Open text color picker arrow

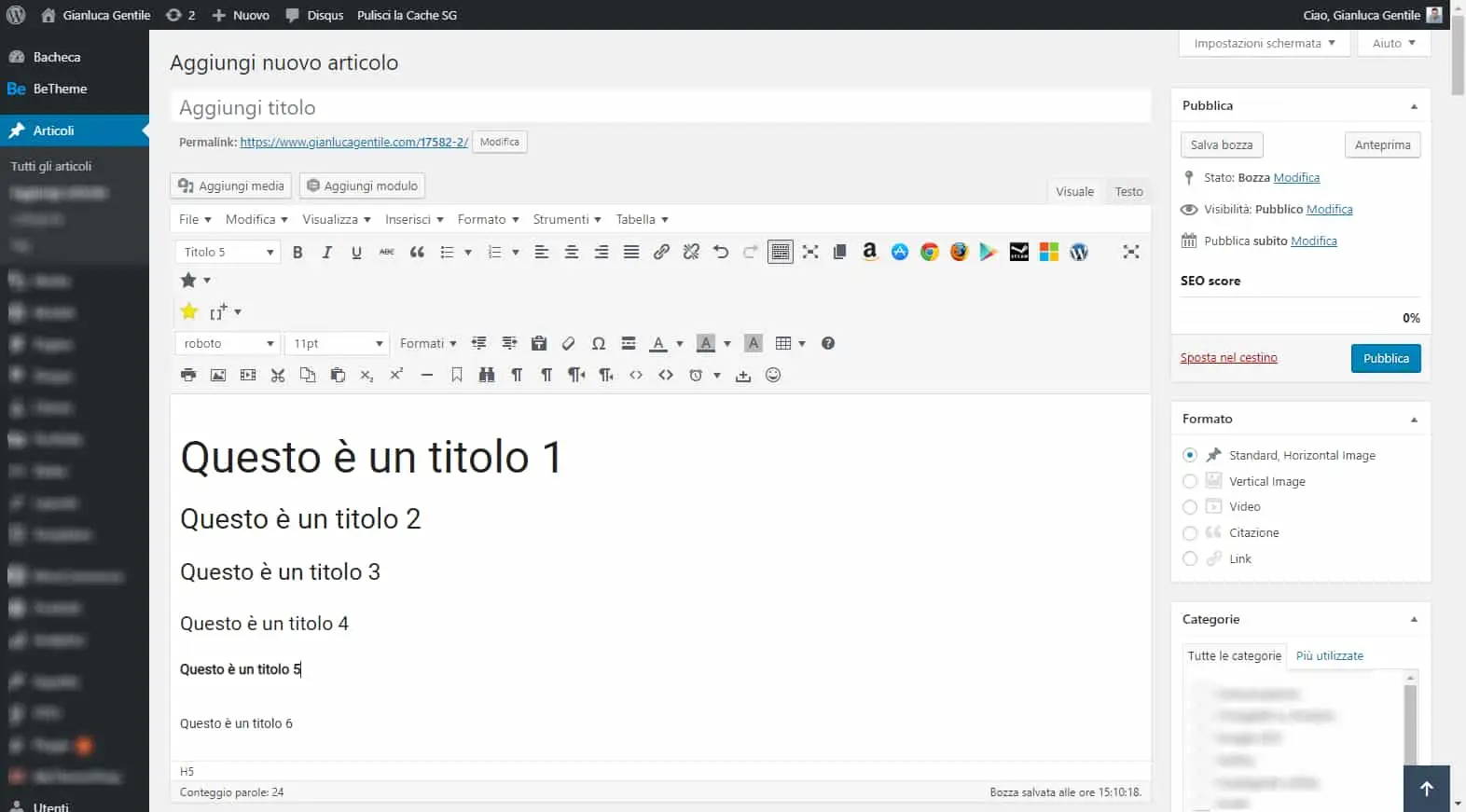(x=680, y=344)
